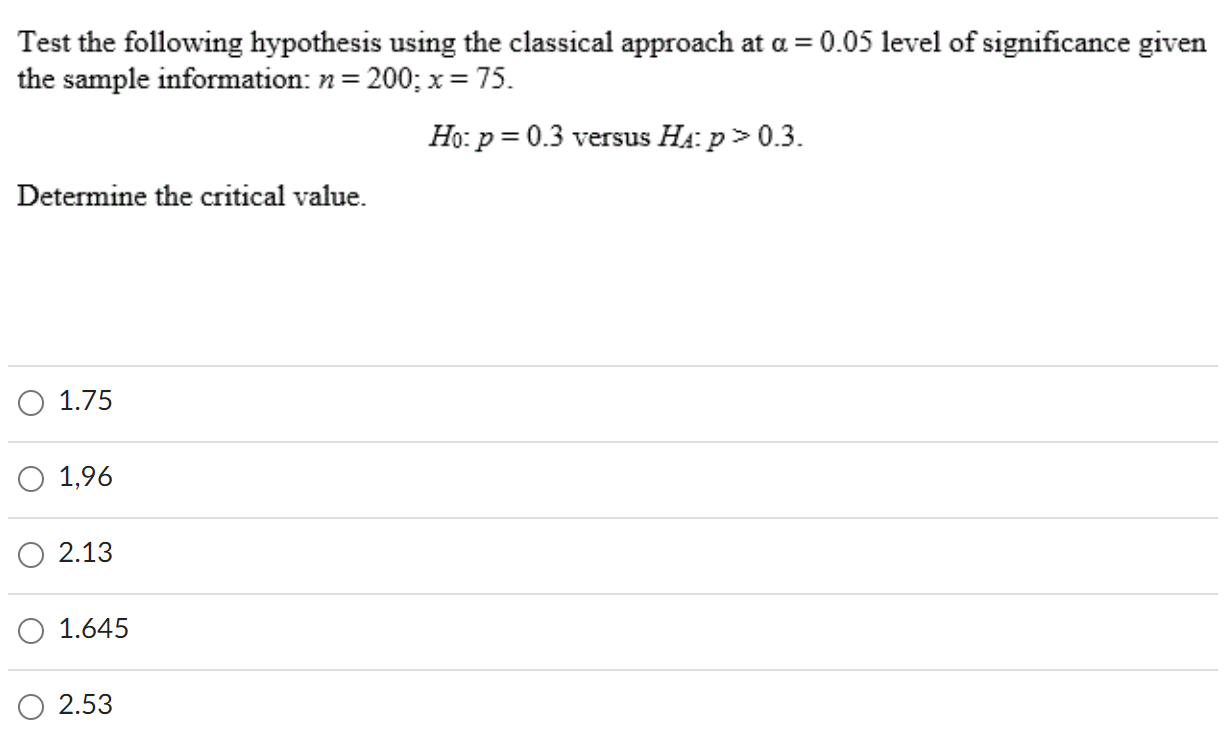This screenshot has height=755, width=1229.
Task: Click the first line of the problem statement
Action: tap(610, 41)
